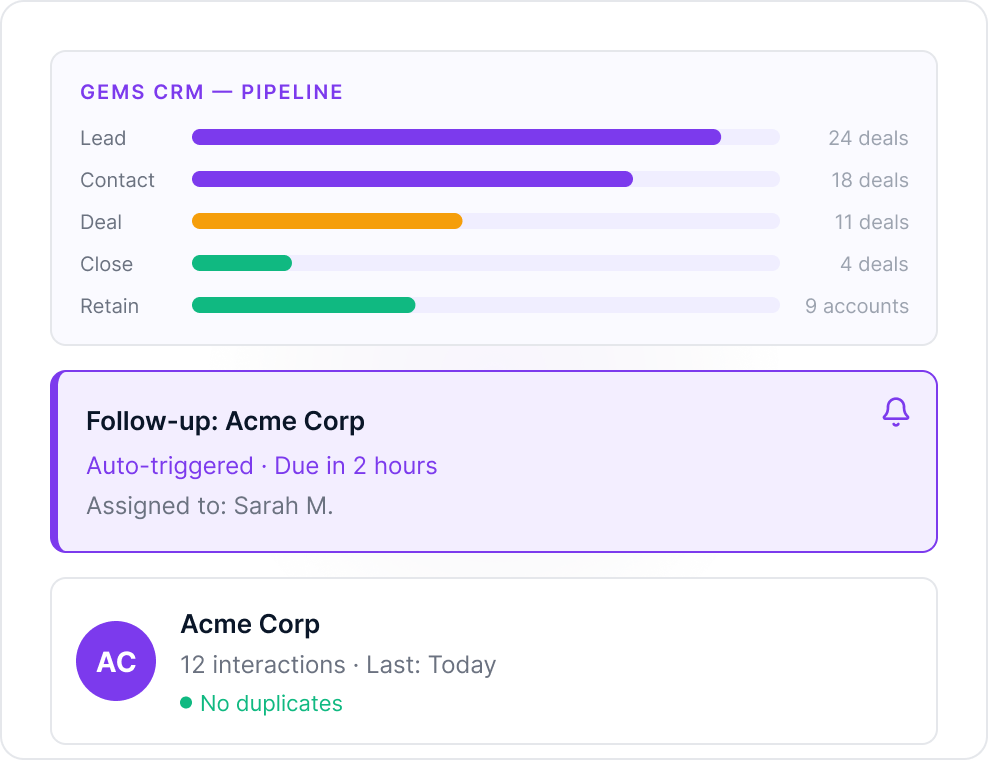Select the Close stage label
This screenshot has height=760, width=988.
click(106, 264)
